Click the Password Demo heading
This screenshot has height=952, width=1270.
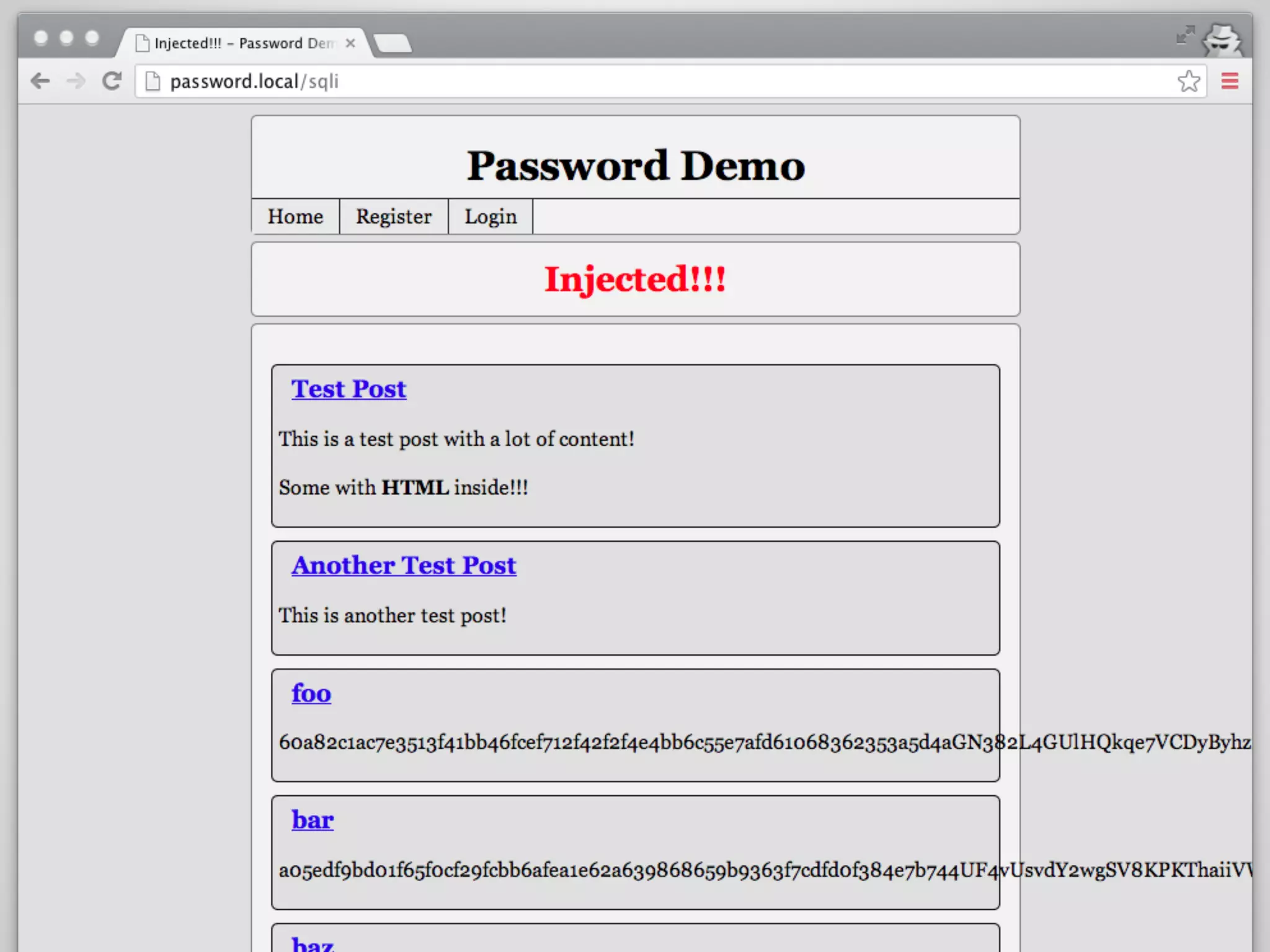pyautogui.click(x=636, y=166)
